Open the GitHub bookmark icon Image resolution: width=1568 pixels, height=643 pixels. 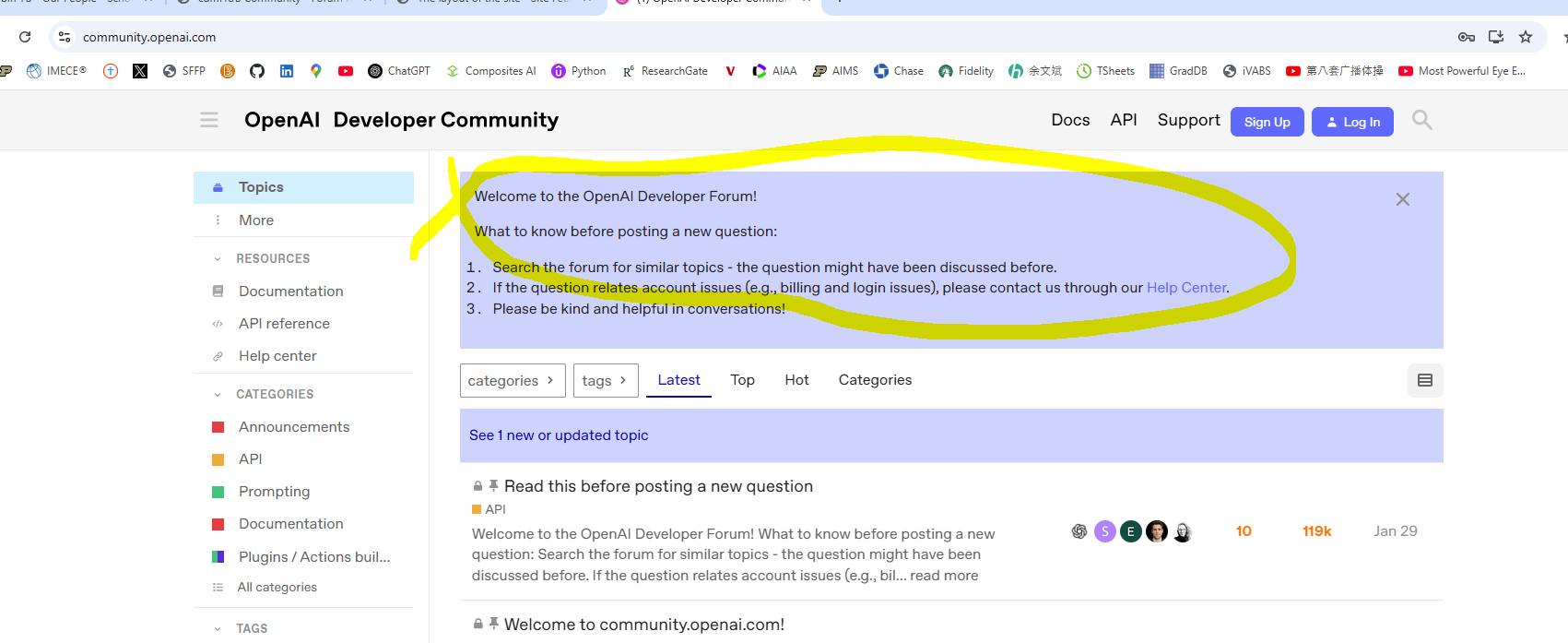(257, 71)
